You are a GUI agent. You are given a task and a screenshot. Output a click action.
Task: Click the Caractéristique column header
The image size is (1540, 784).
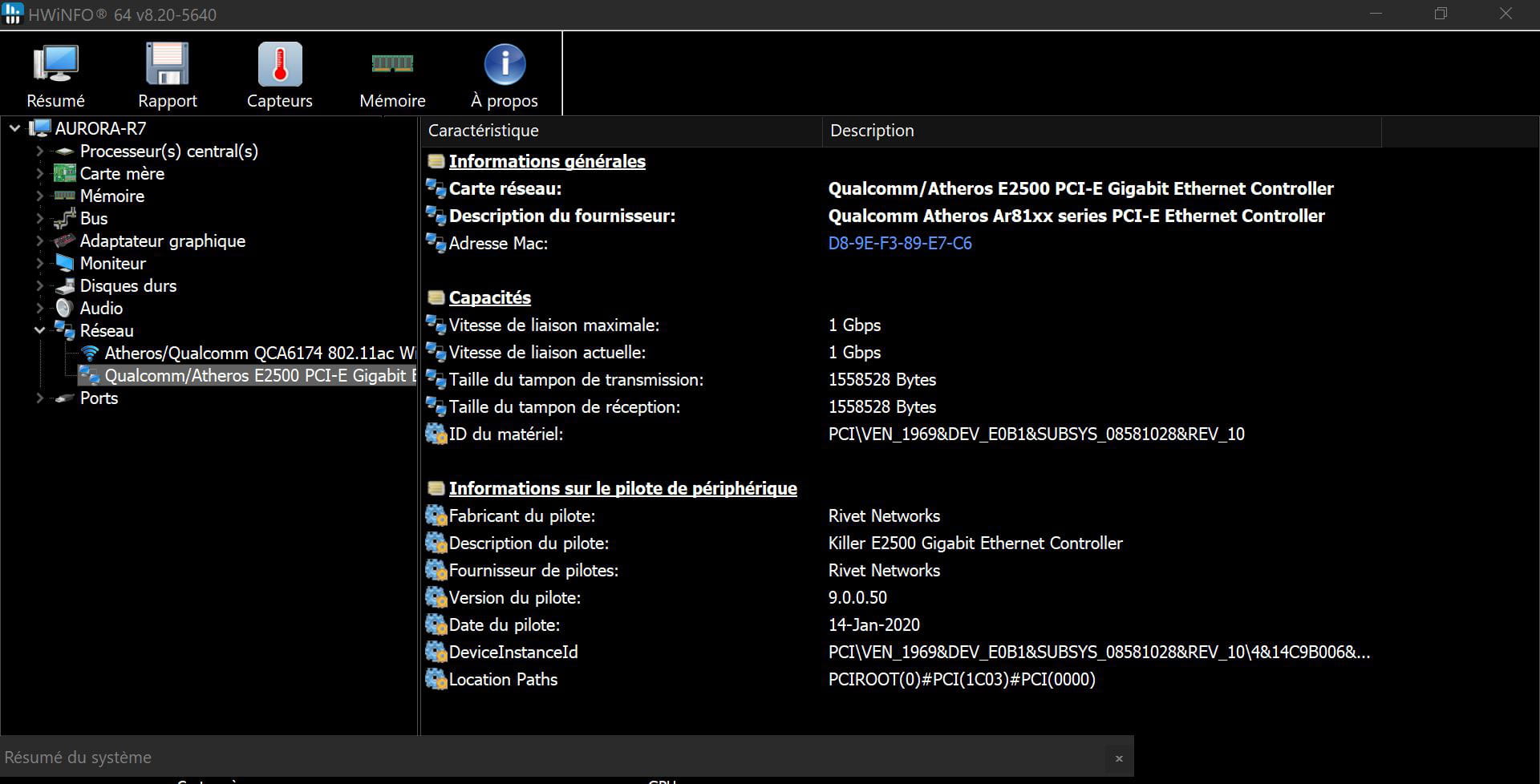(622, 131)
